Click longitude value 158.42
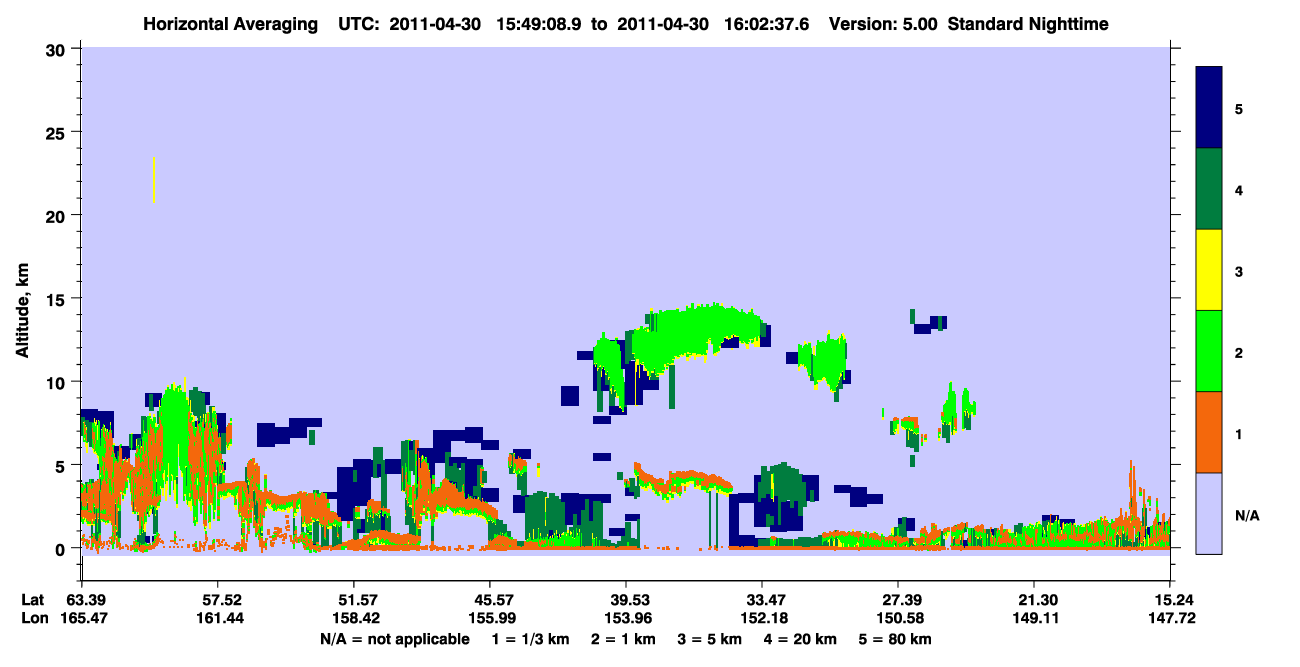 pos(354,618)
